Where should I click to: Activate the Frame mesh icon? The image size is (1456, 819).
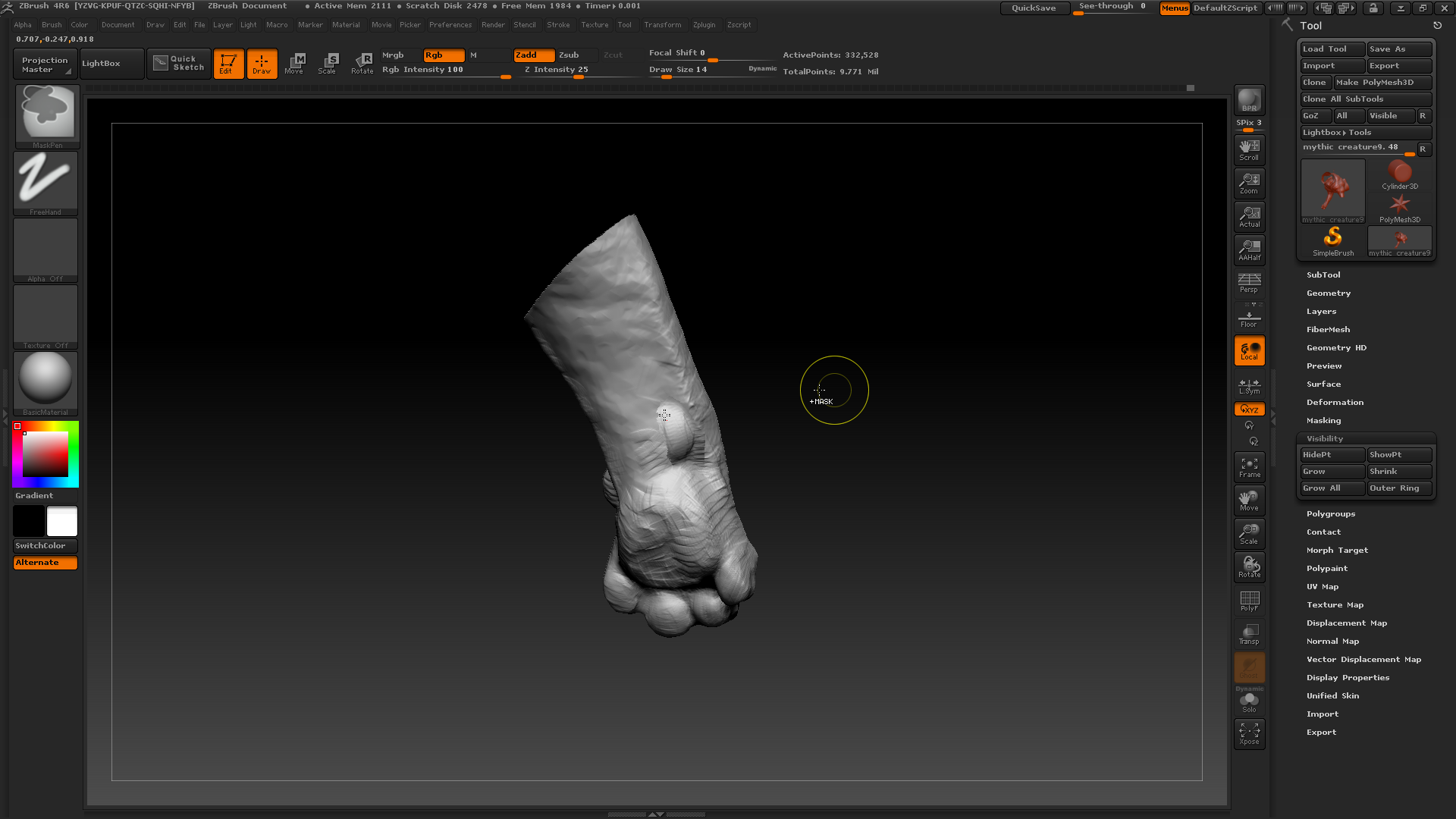pyautogui.click(x=1249, y=466)
